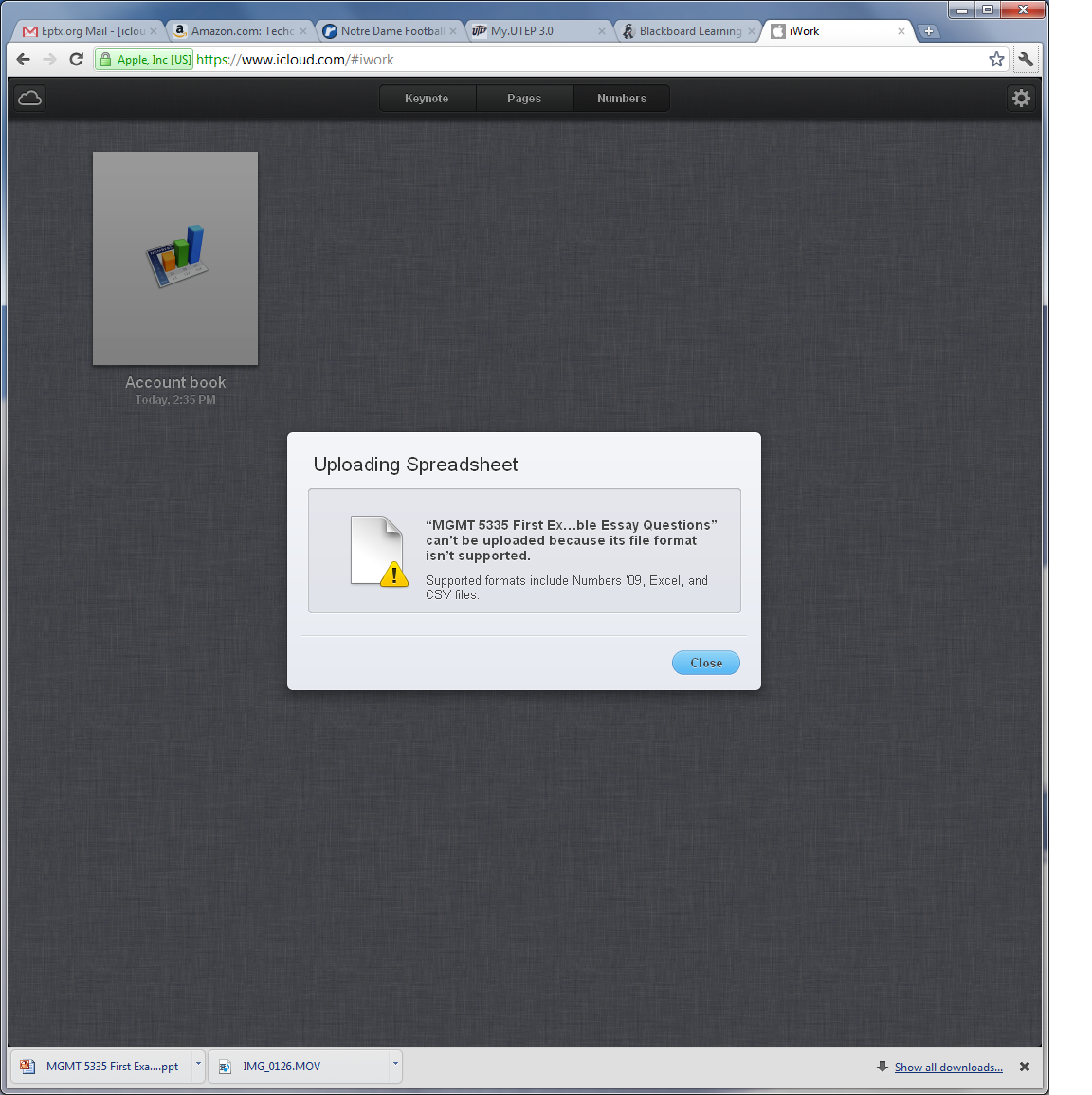Reload the current iCloud page
1092x1095 pixels.
point(76,59)
